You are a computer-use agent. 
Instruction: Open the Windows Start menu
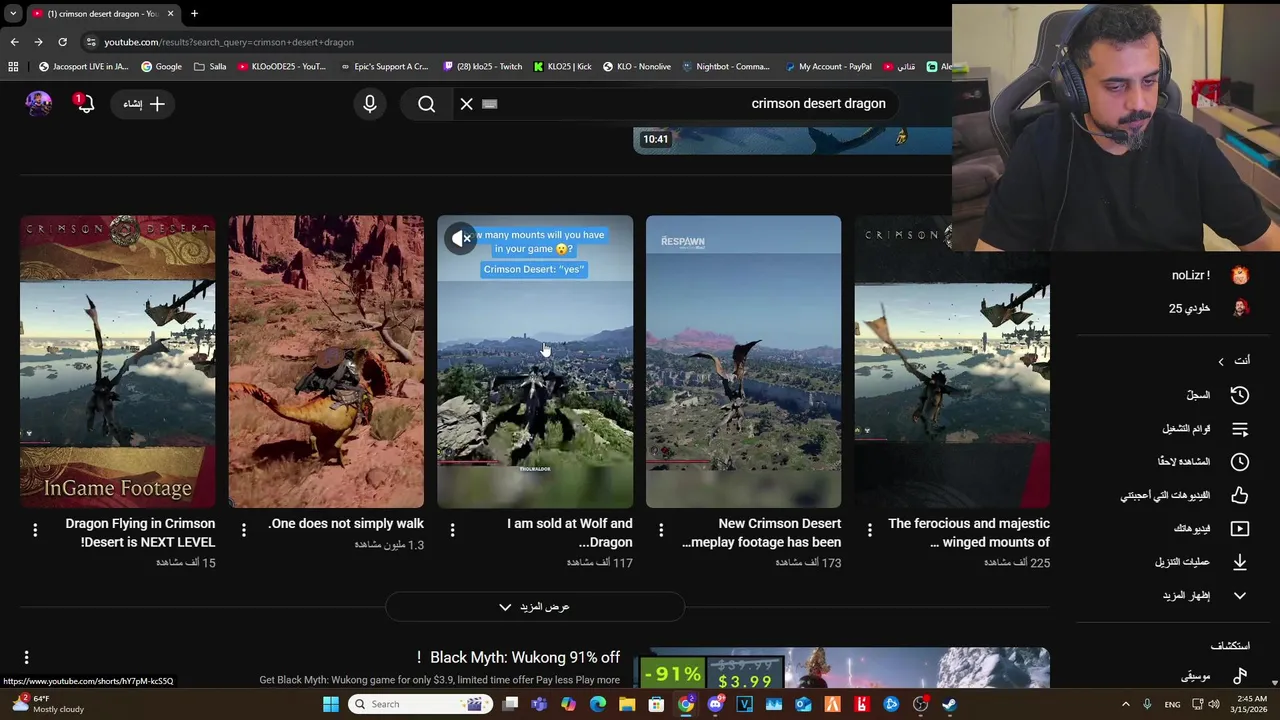tap(331, 704)
